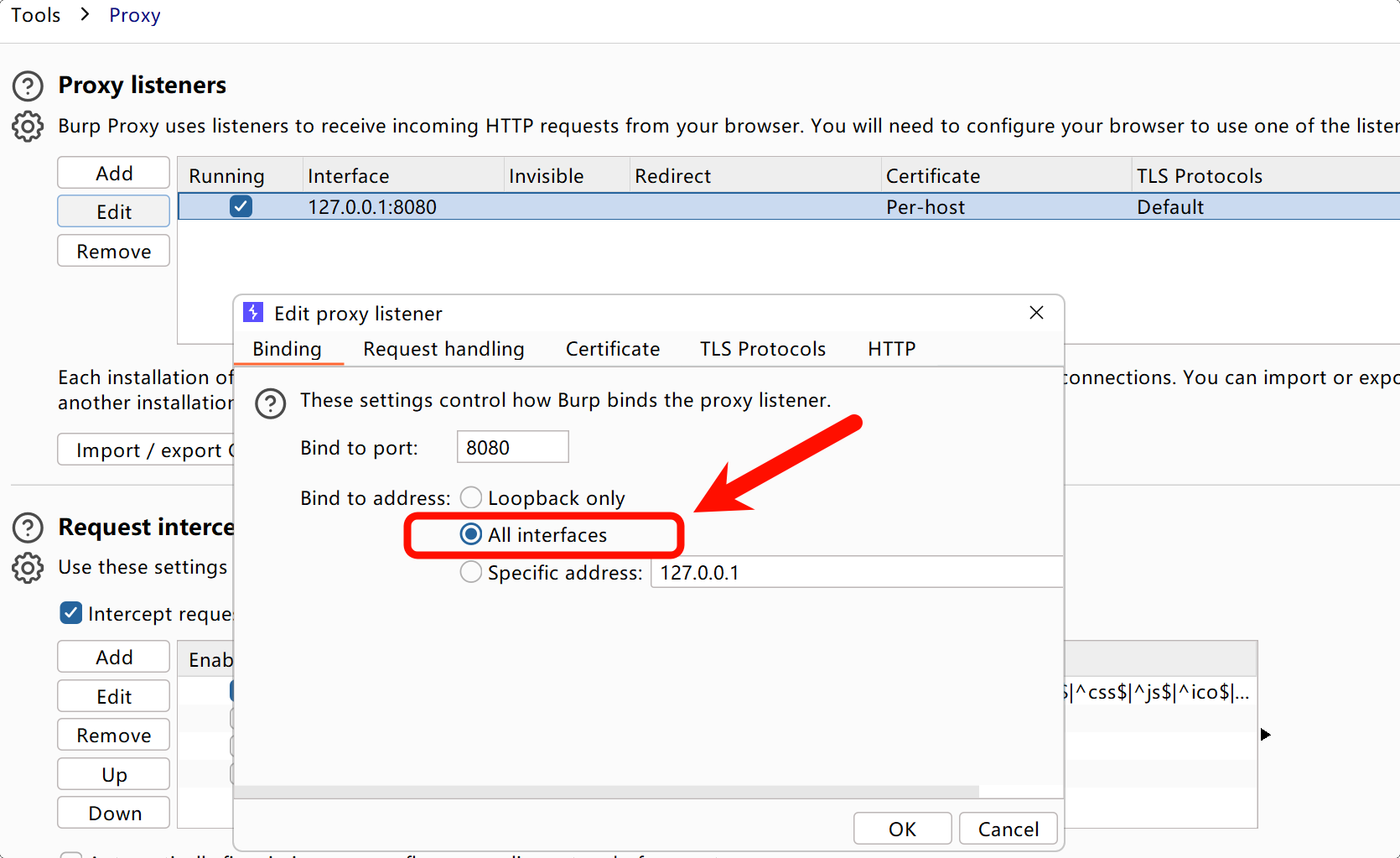This screenshot has width=1400, height=858.
Task: Click OK to confirm listener settings
Action: (902, 829)
